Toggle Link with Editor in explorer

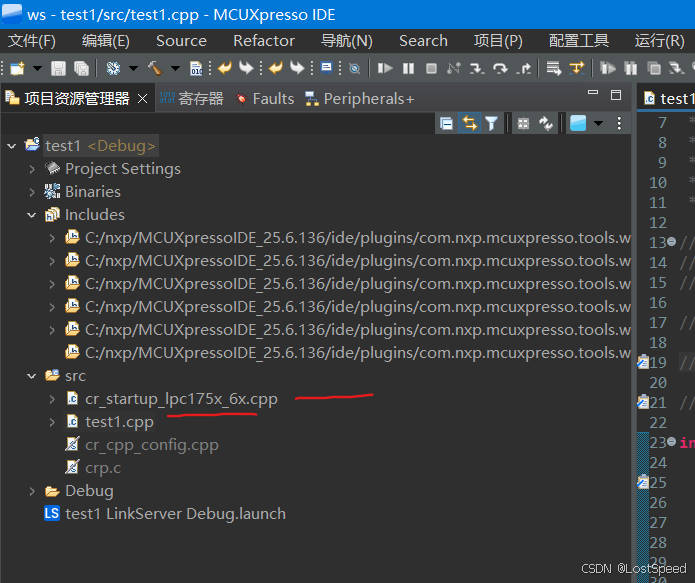coord(469,123)
